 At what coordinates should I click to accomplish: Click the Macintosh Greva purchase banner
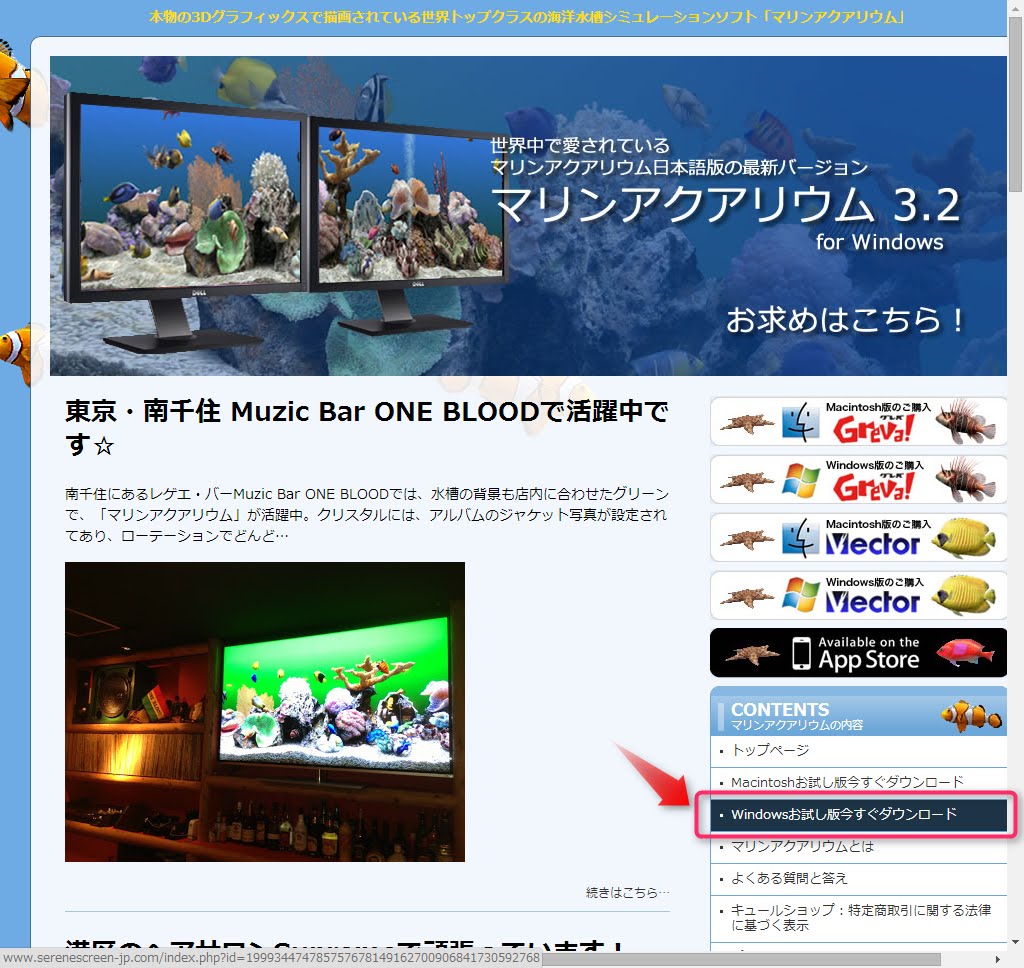pos(858,421)
